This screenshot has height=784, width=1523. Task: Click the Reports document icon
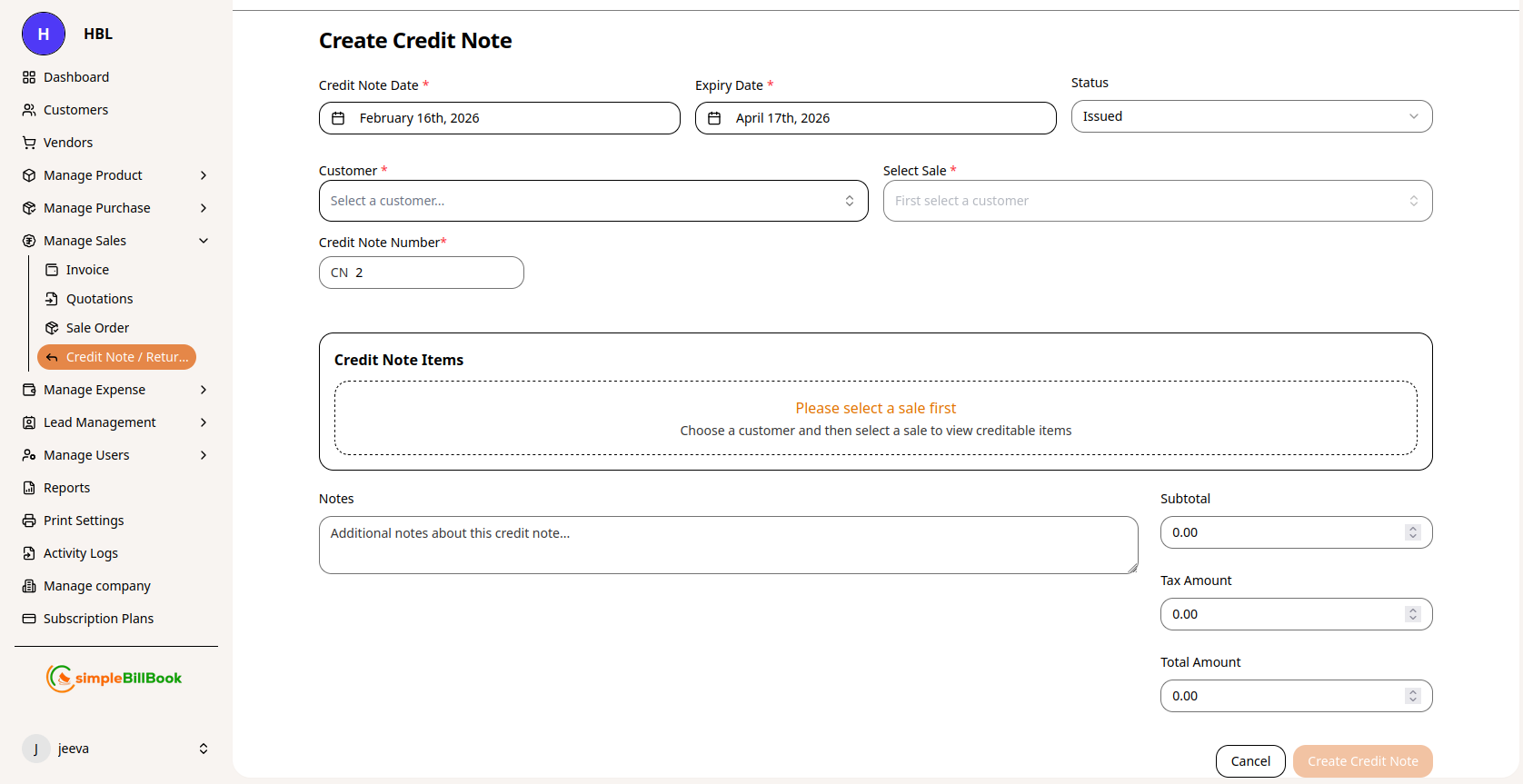(x=29, y=488)
